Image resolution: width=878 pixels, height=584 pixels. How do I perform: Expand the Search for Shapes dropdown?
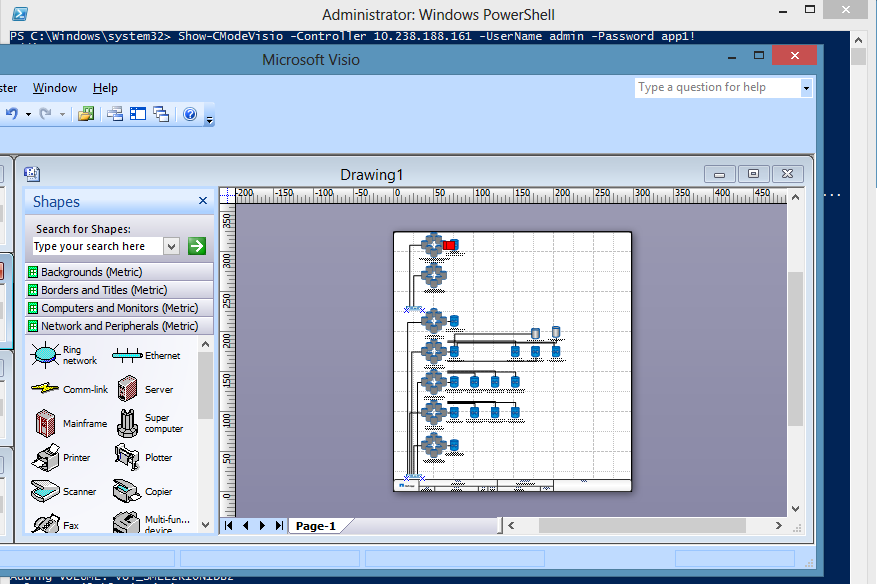pos(171,246)
